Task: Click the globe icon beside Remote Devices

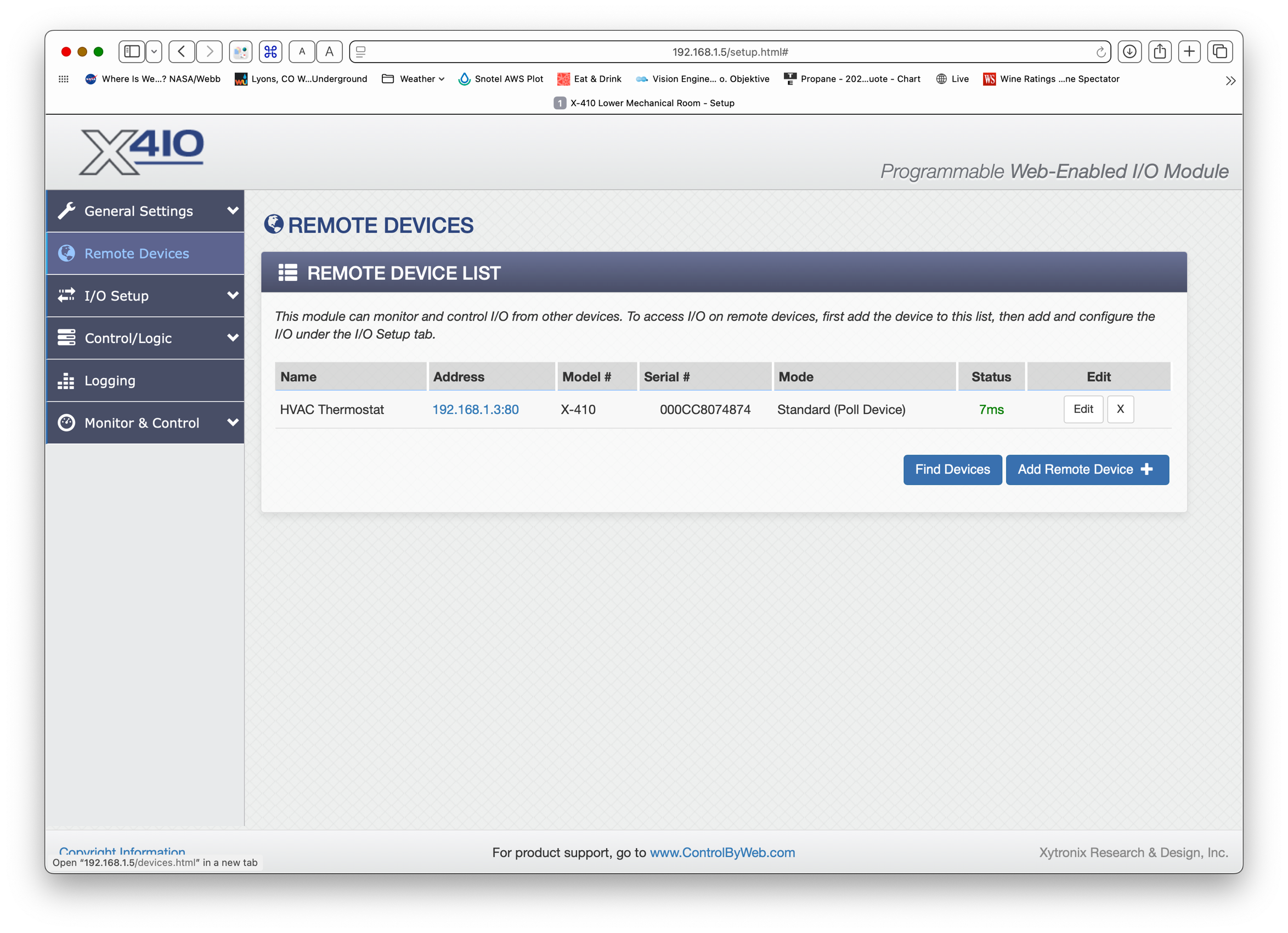Action: pos(66,254)
